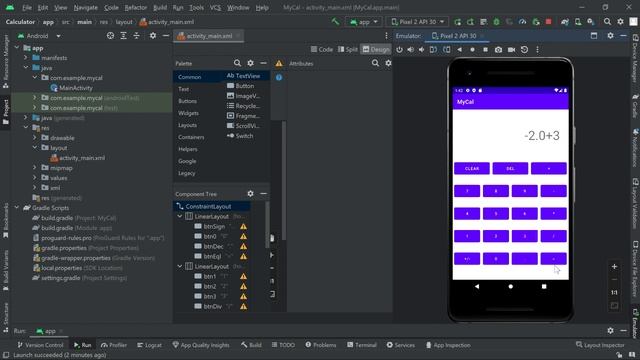Open the Android project view dropdown
This screenshot has height=360, width=640.
(39, 36)
